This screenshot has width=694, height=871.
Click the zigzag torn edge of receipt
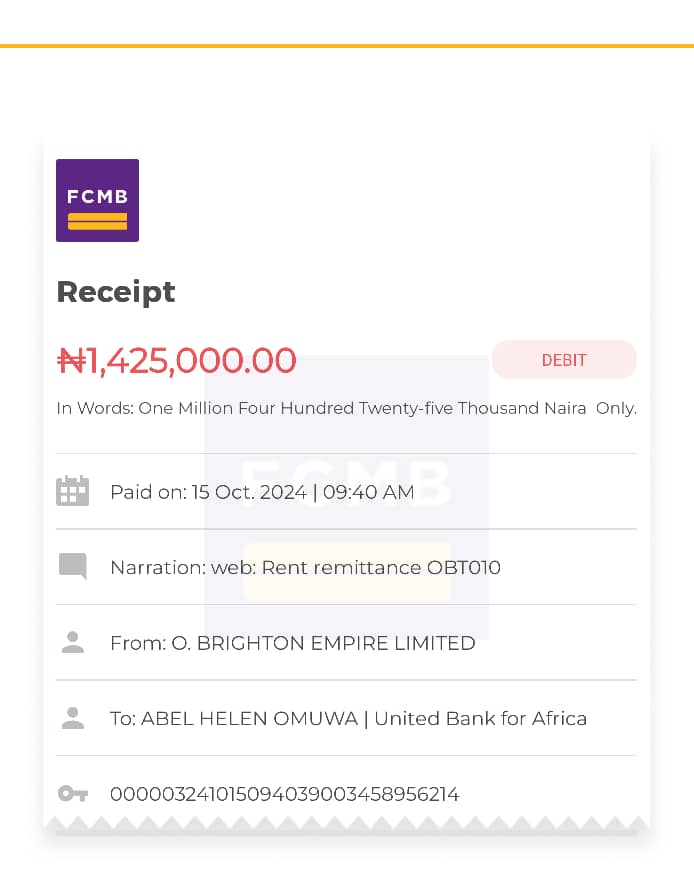pos(347,825)
